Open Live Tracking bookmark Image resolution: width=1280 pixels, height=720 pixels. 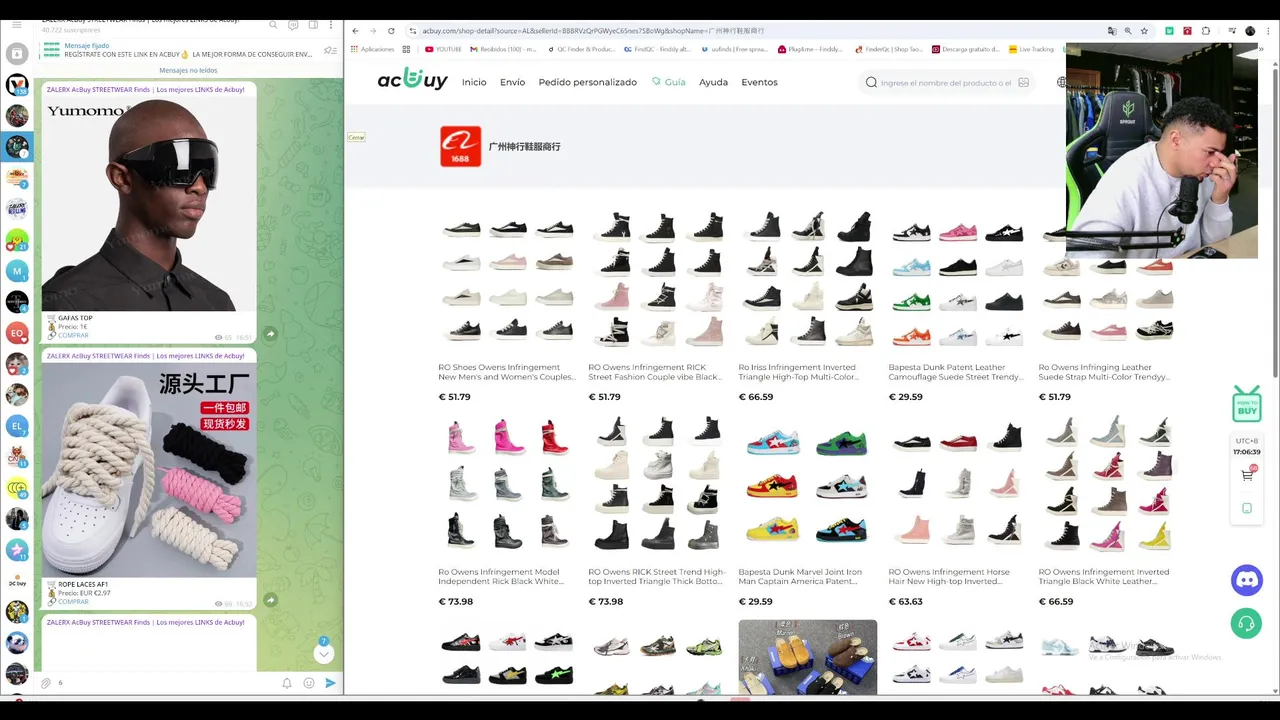click(1032, 49)
